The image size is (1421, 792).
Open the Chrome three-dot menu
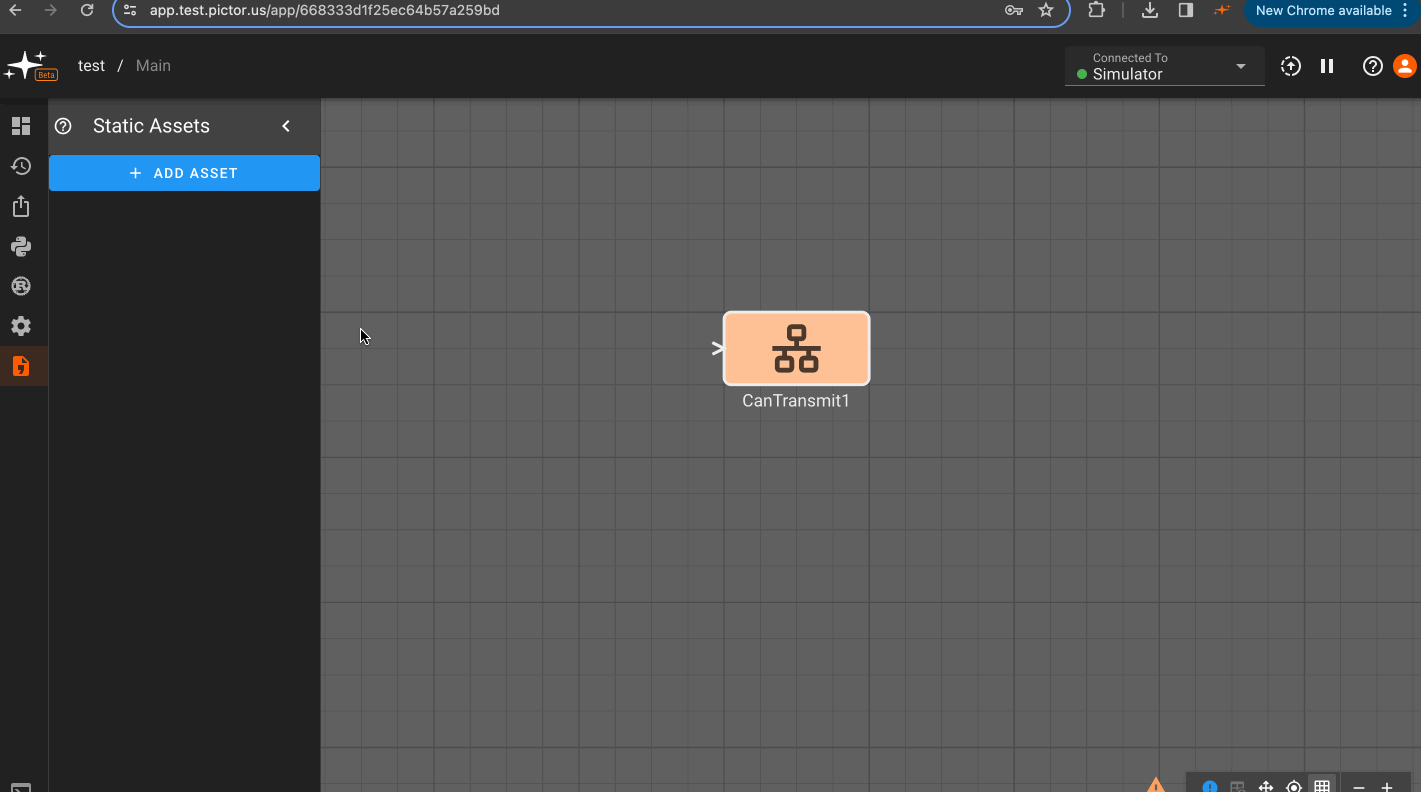[x=1405, y=10]
